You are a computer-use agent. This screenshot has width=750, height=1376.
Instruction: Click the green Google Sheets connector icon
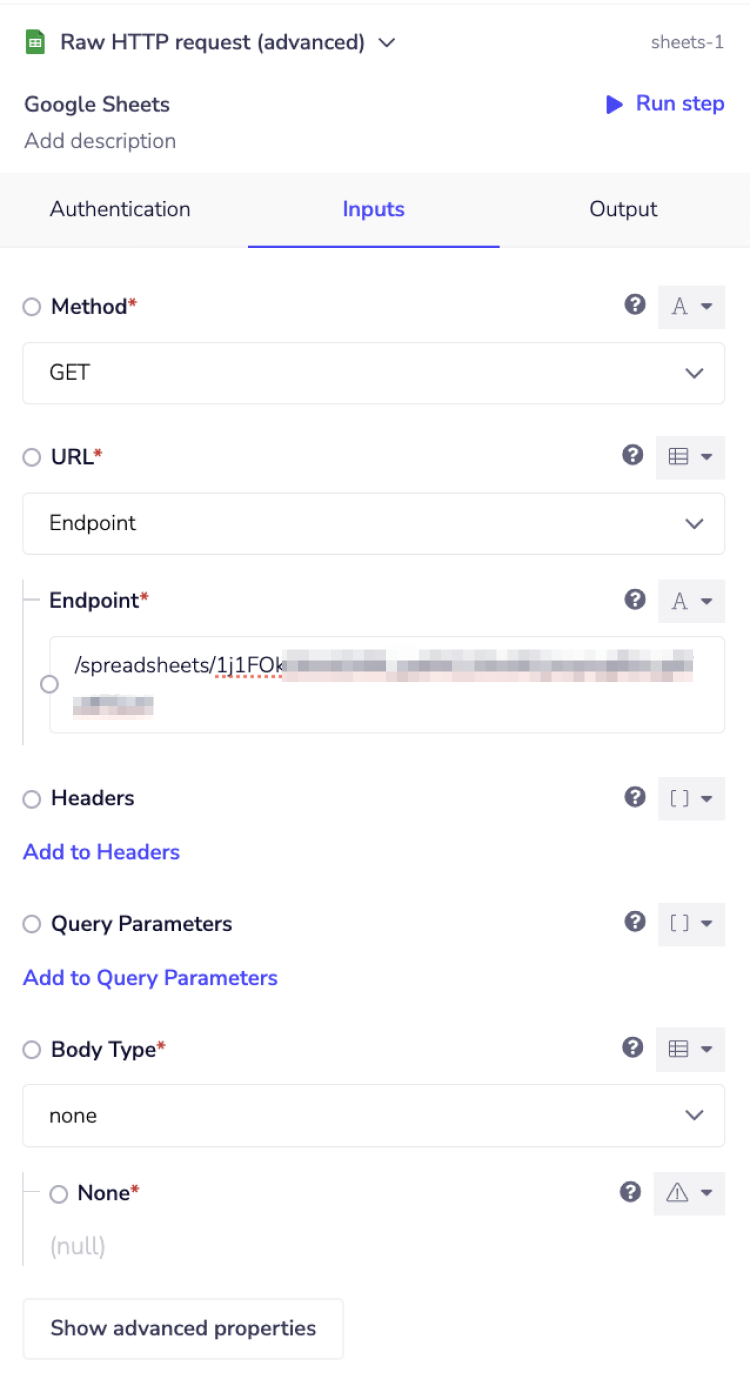point(35,42)
